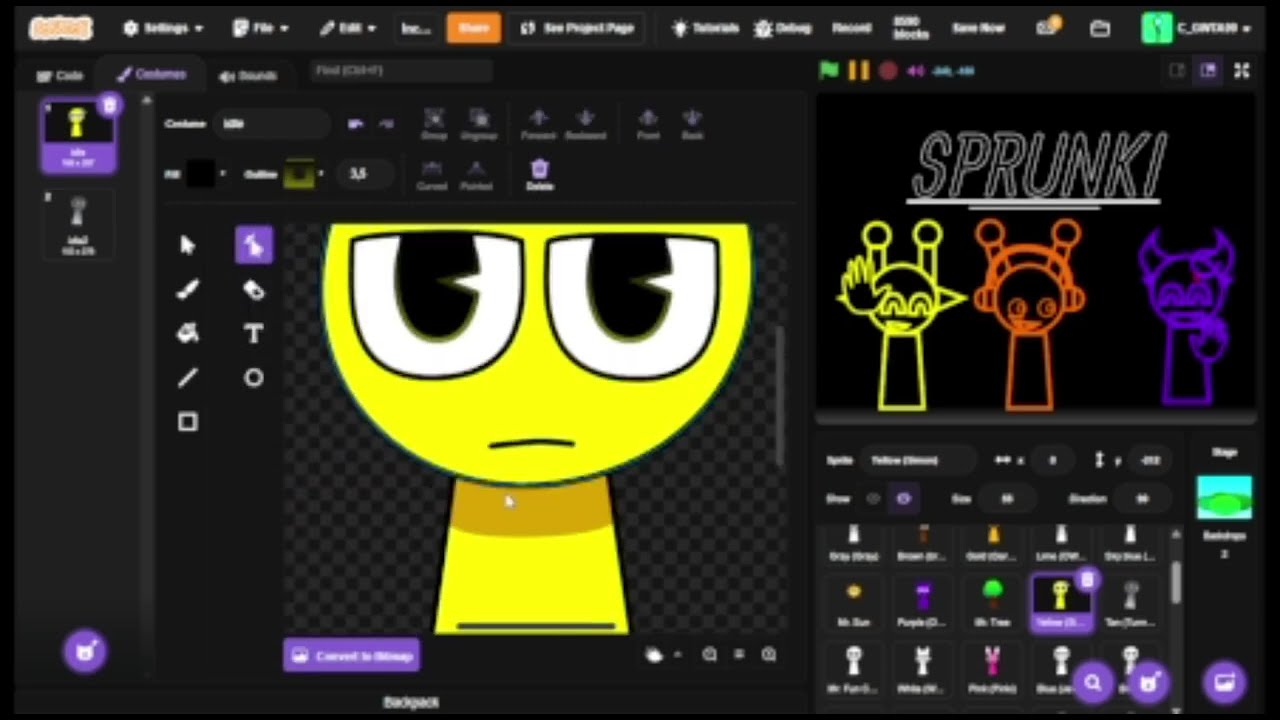Click the outline width input field

coord(363,174)
